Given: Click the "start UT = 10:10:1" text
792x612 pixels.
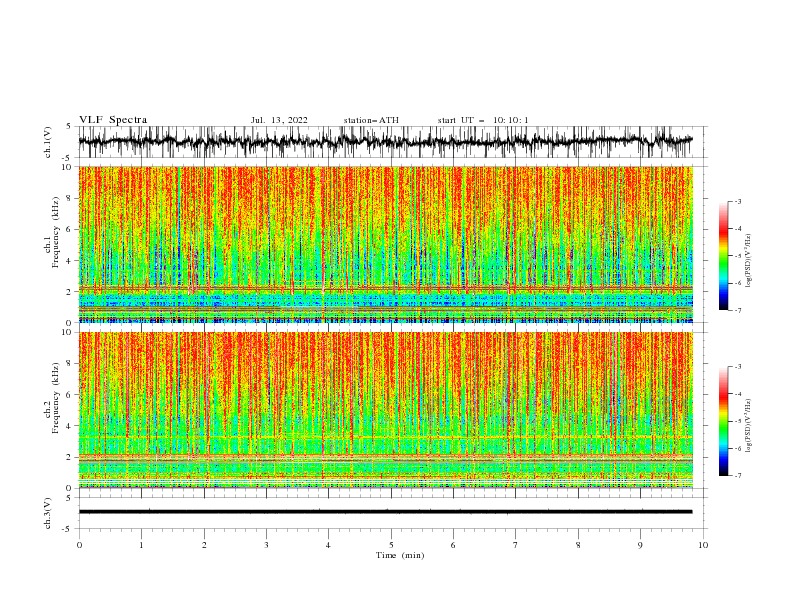Looking at the screenshot, I should (483, 120).
